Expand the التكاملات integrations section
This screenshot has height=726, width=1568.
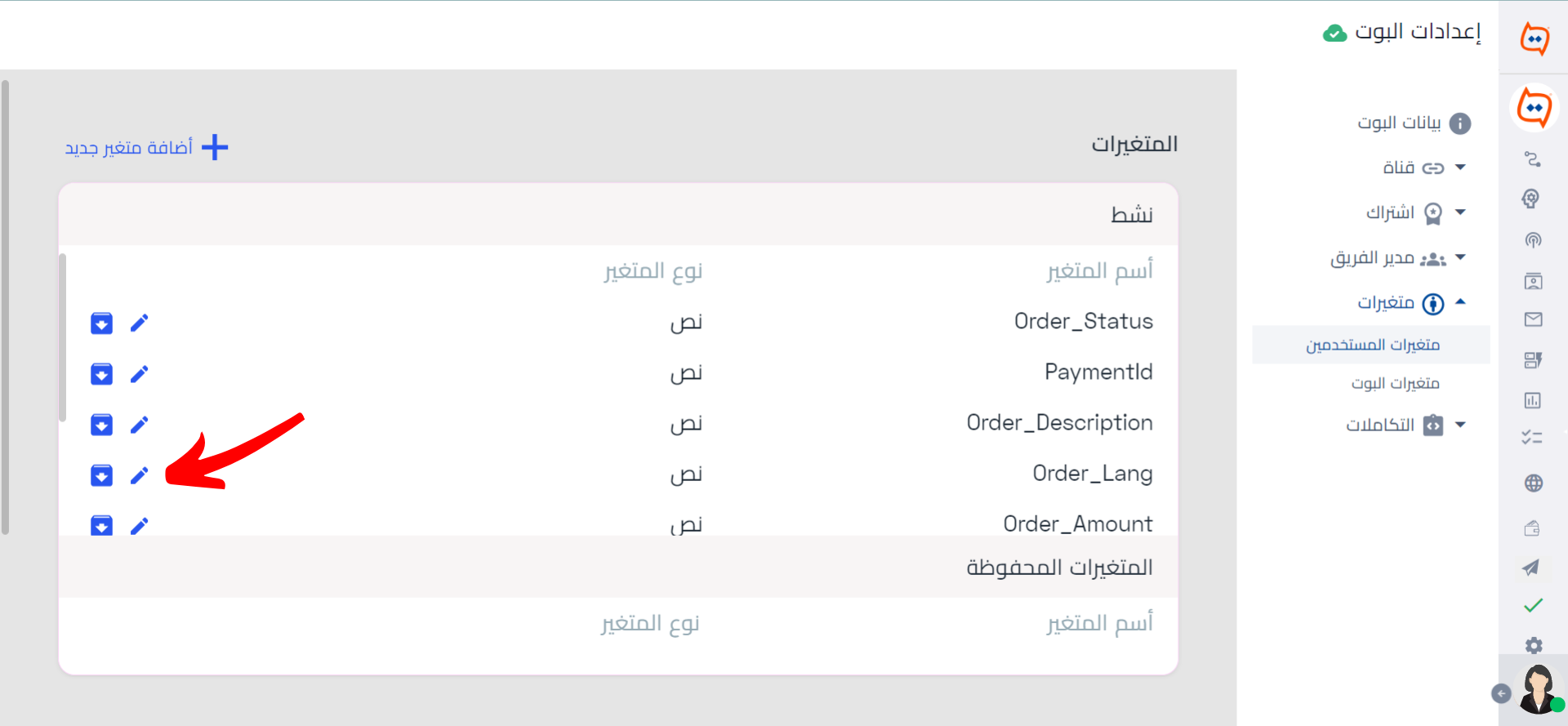tap(1406, 425)
